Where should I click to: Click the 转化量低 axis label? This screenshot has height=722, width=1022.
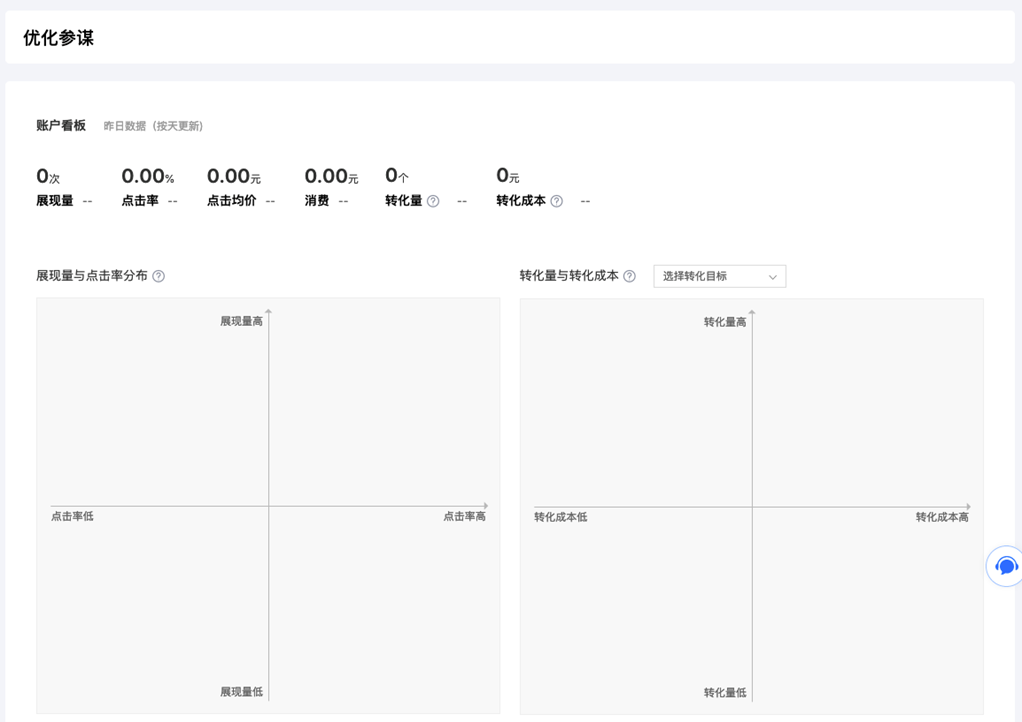point(724,693)
